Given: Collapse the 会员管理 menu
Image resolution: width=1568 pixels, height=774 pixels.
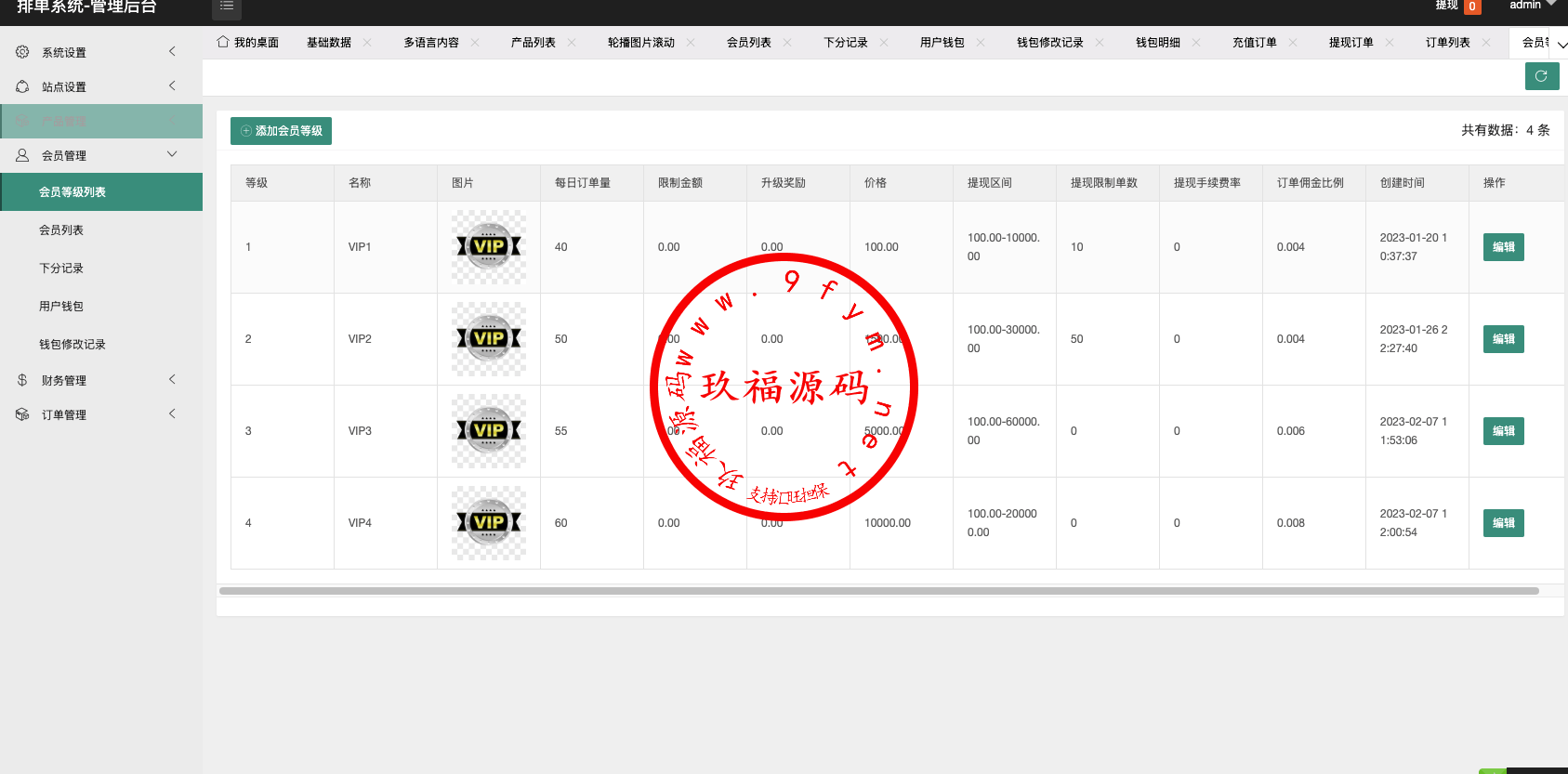Looking at the screenshot, I should 172,154.
